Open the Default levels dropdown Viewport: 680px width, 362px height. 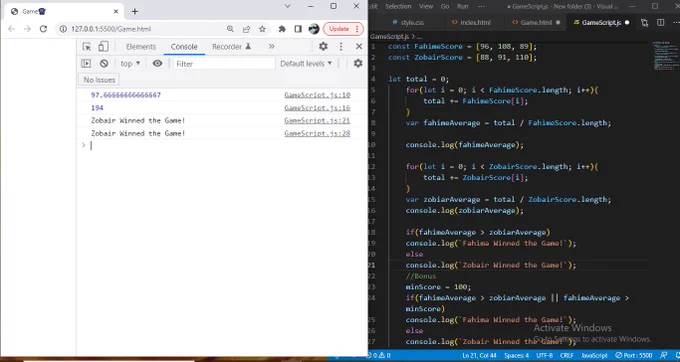(306, 64)
